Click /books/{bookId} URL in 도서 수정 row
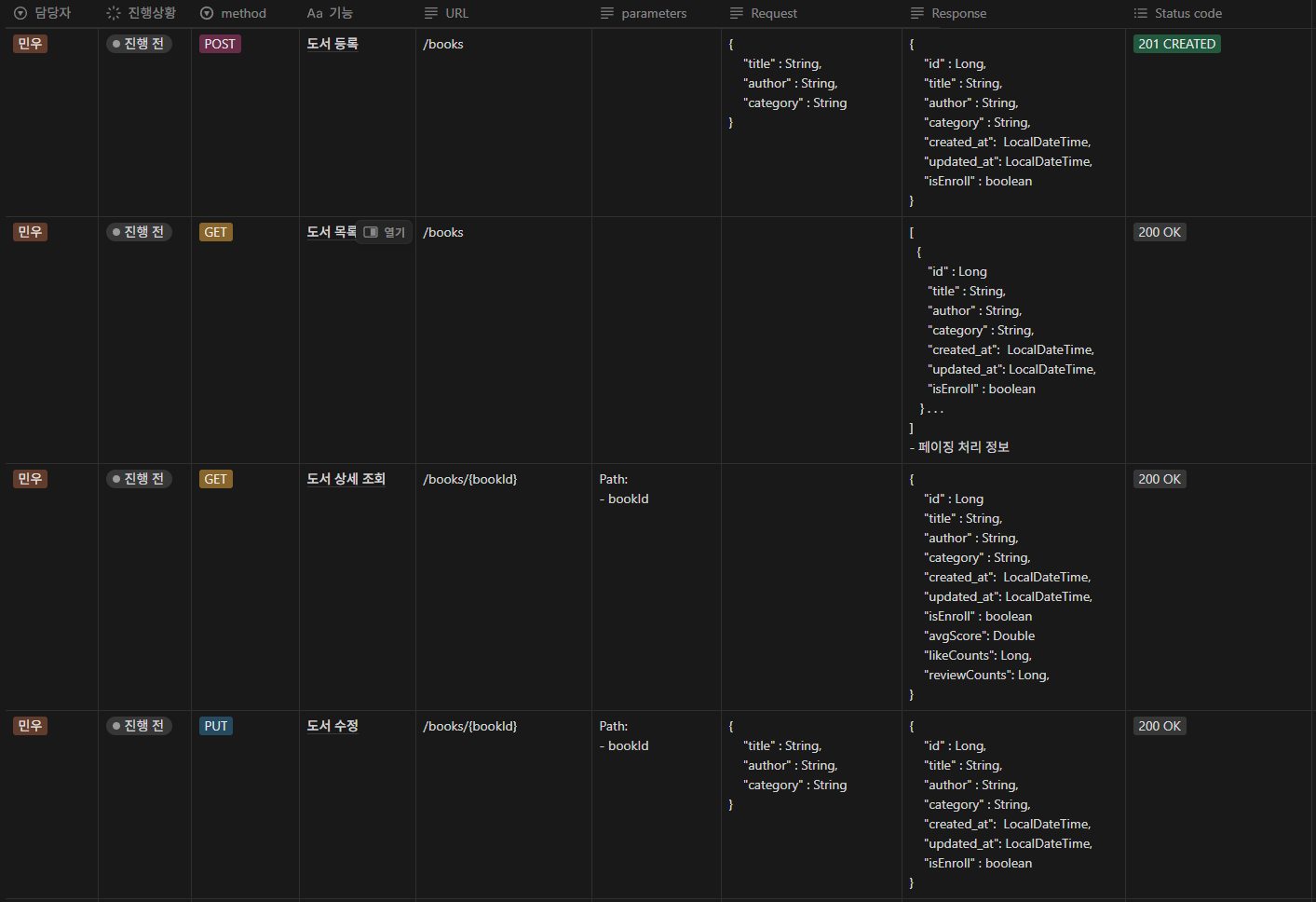 470,726
